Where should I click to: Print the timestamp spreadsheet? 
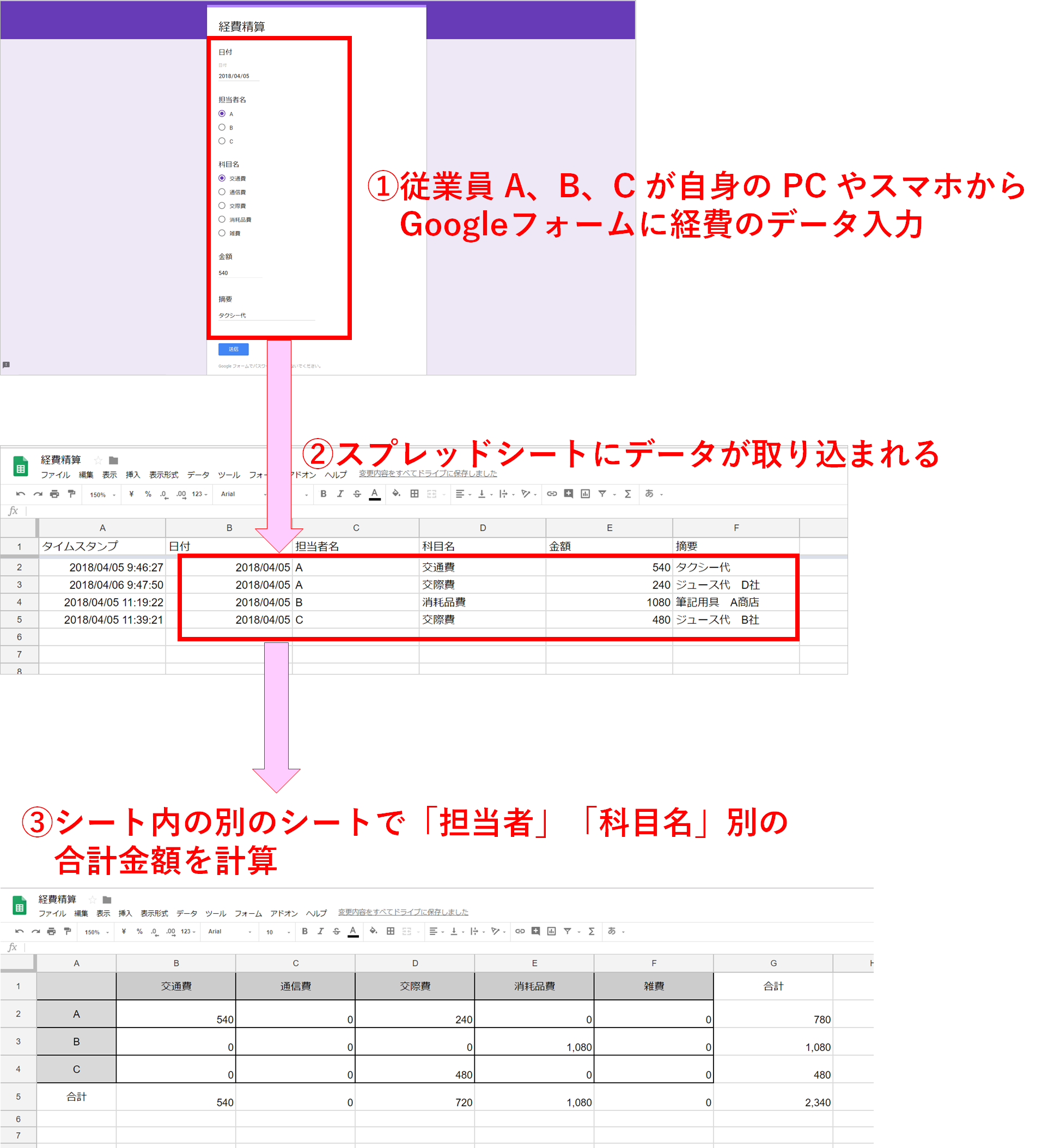click(x=54, y=494)
